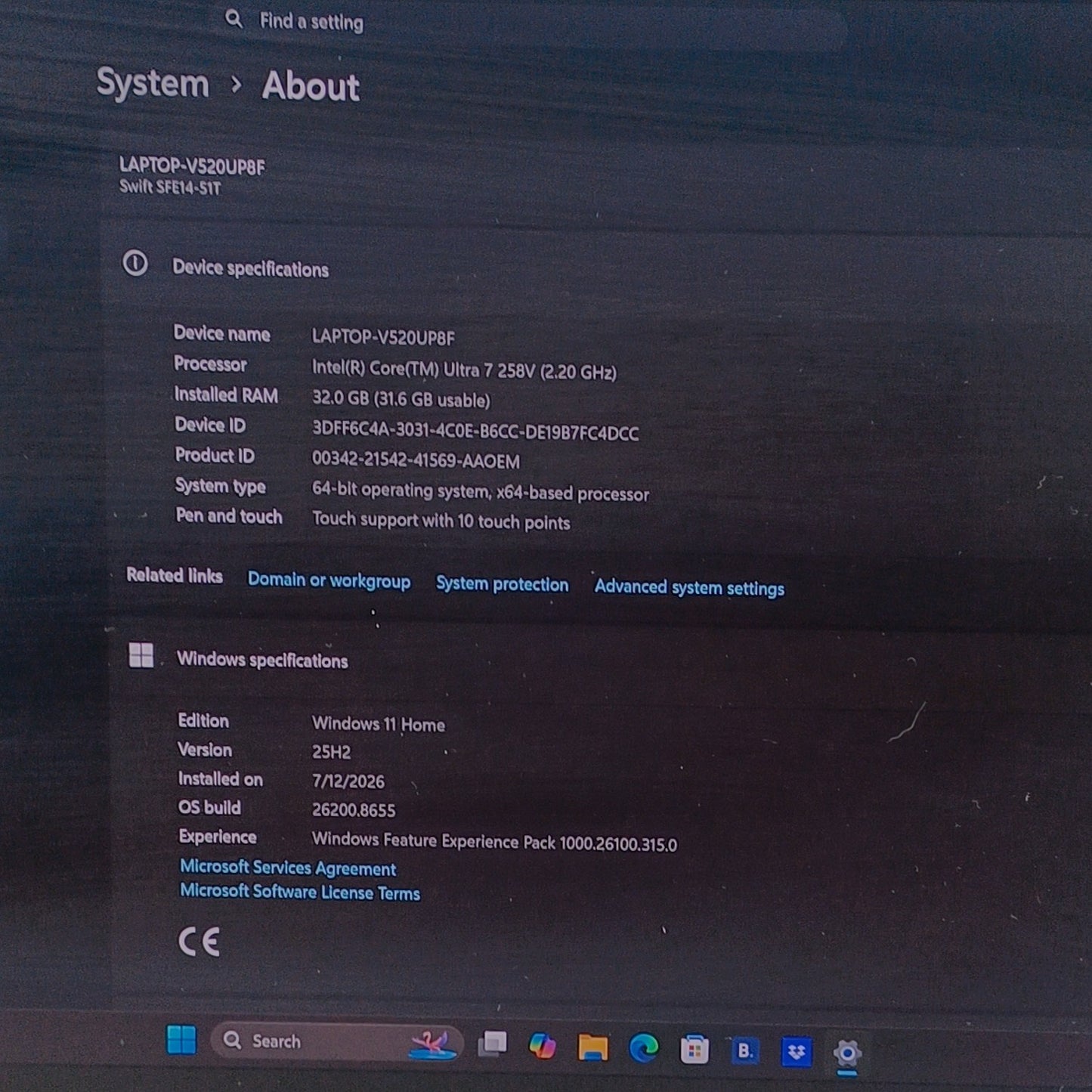Viewport: 1092px width, 1092px height.
Task: Open Task View from the taskbar
Action: [x=492, y=1044]
